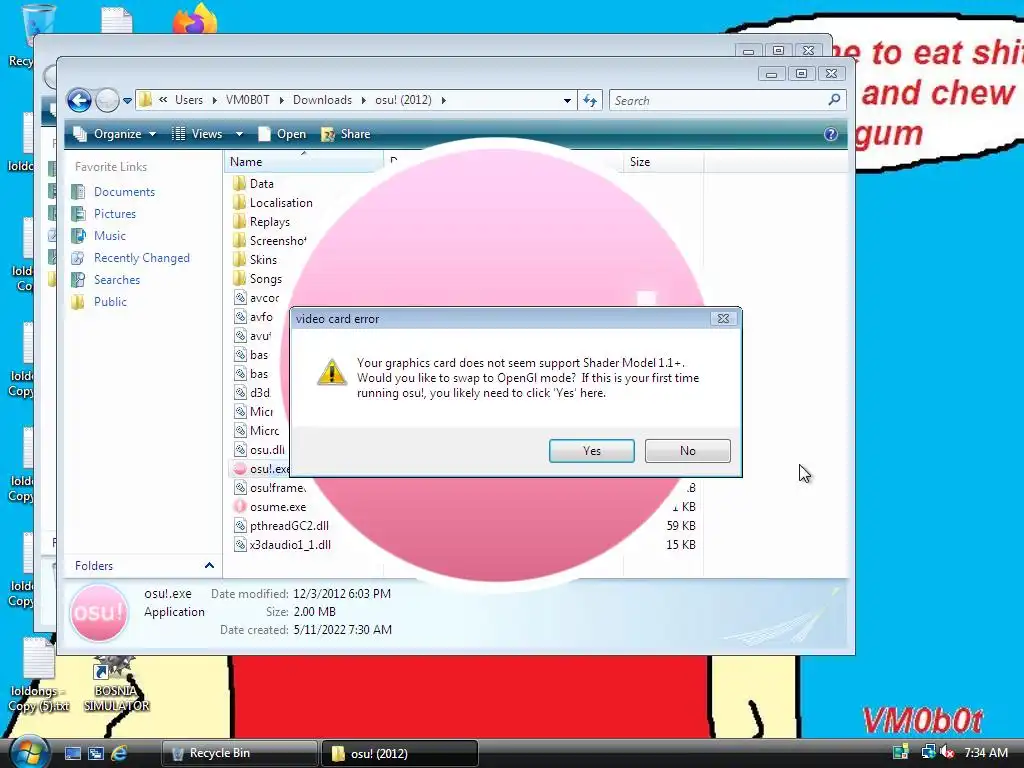The height and width of the screenshot is (768, 1024).
Task: Maximize the osu! (2012) Explorer window
Action: tap(801, 74)
